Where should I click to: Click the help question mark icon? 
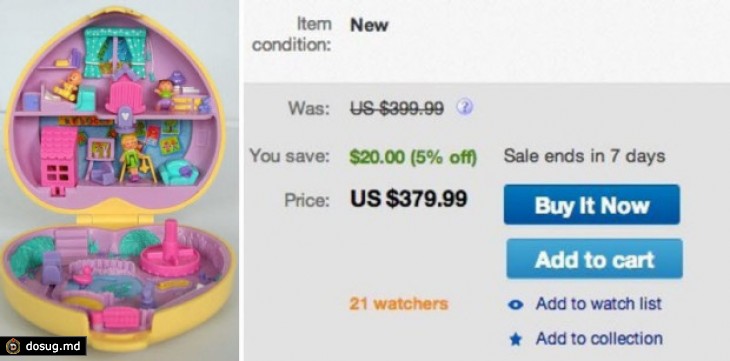click(x=465, y=107)
